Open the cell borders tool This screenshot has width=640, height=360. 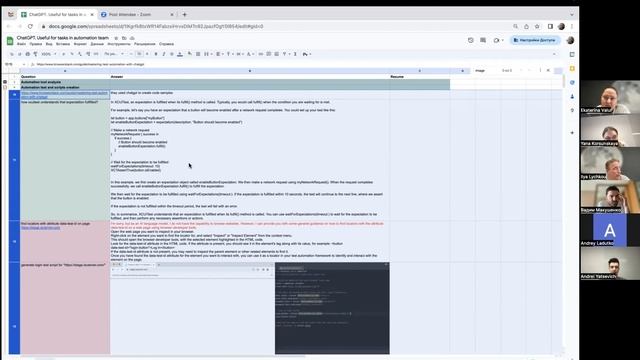198,54
